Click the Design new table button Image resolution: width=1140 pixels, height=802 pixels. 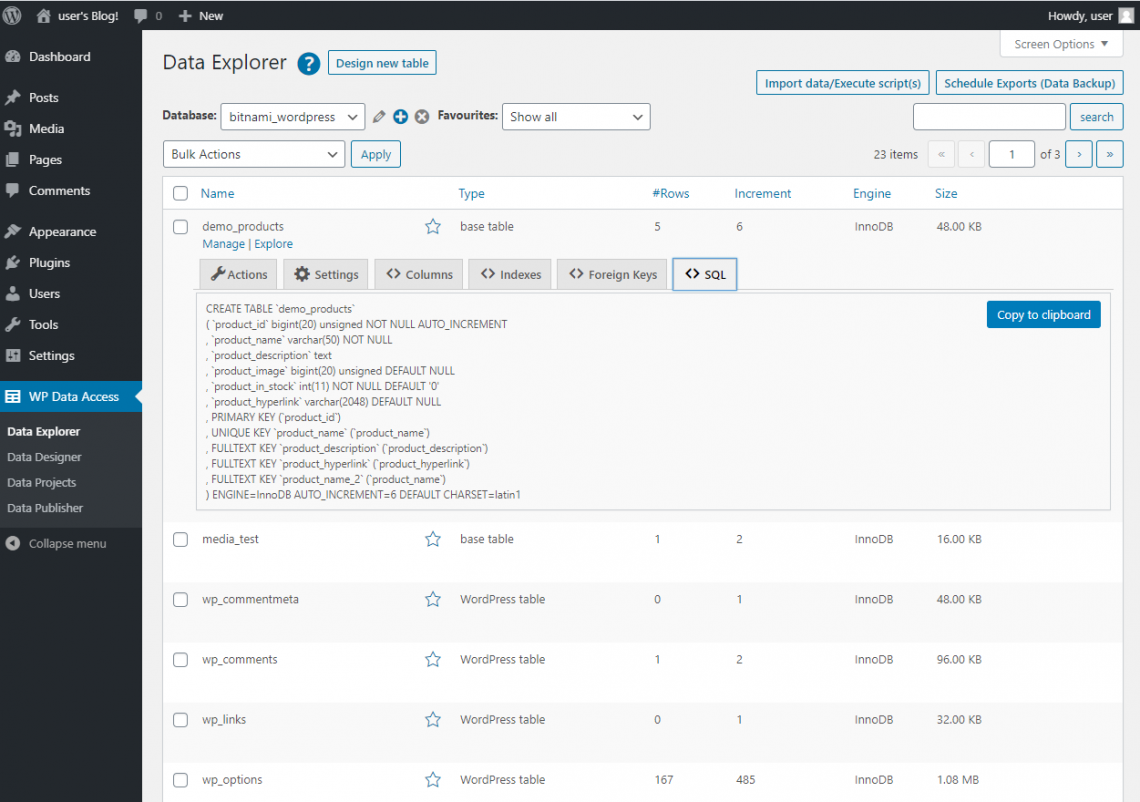(382, 63)
